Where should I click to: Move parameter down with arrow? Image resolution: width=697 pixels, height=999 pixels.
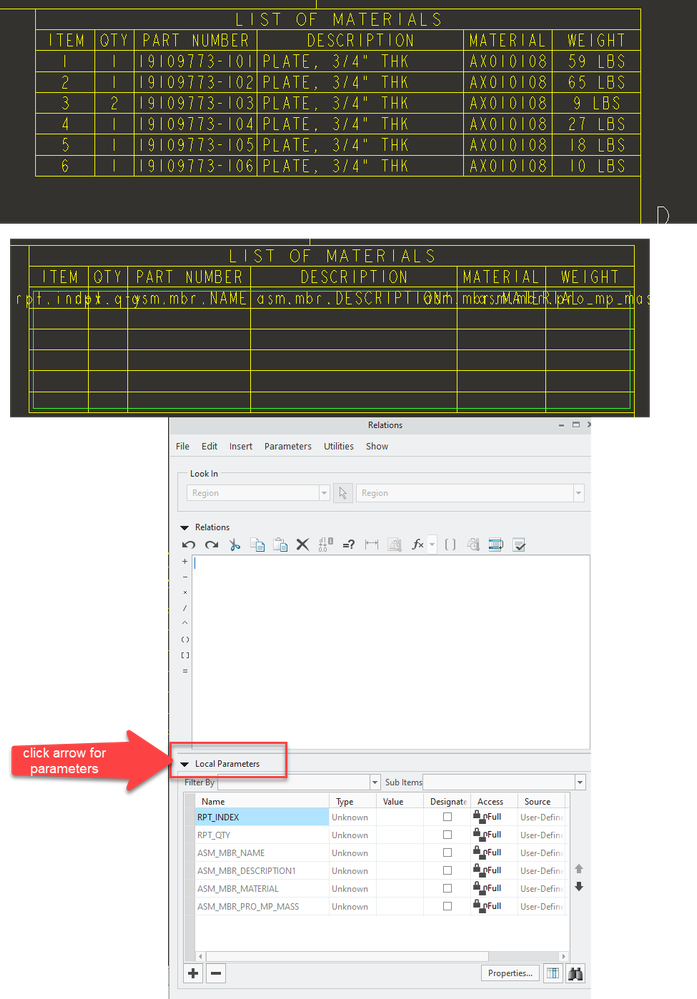(578, 886)
